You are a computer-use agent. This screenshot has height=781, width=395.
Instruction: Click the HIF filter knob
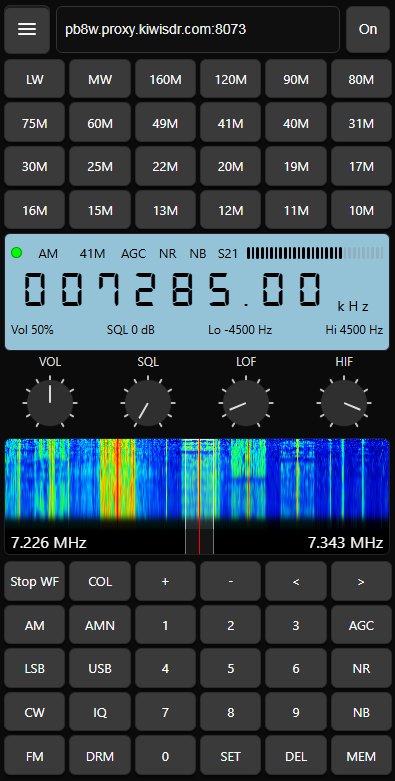point(344,402)
